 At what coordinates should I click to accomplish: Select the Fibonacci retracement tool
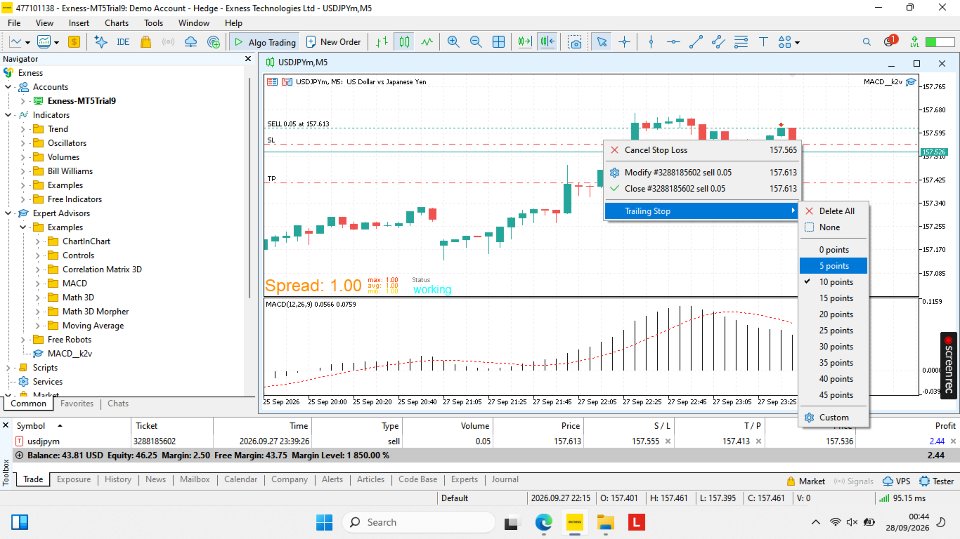741,42
